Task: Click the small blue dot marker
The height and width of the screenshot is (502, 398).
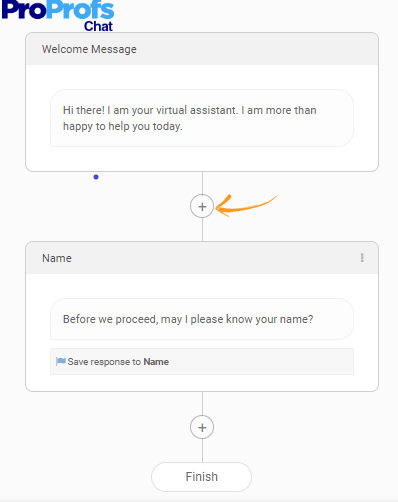Action: pos(96,177)
